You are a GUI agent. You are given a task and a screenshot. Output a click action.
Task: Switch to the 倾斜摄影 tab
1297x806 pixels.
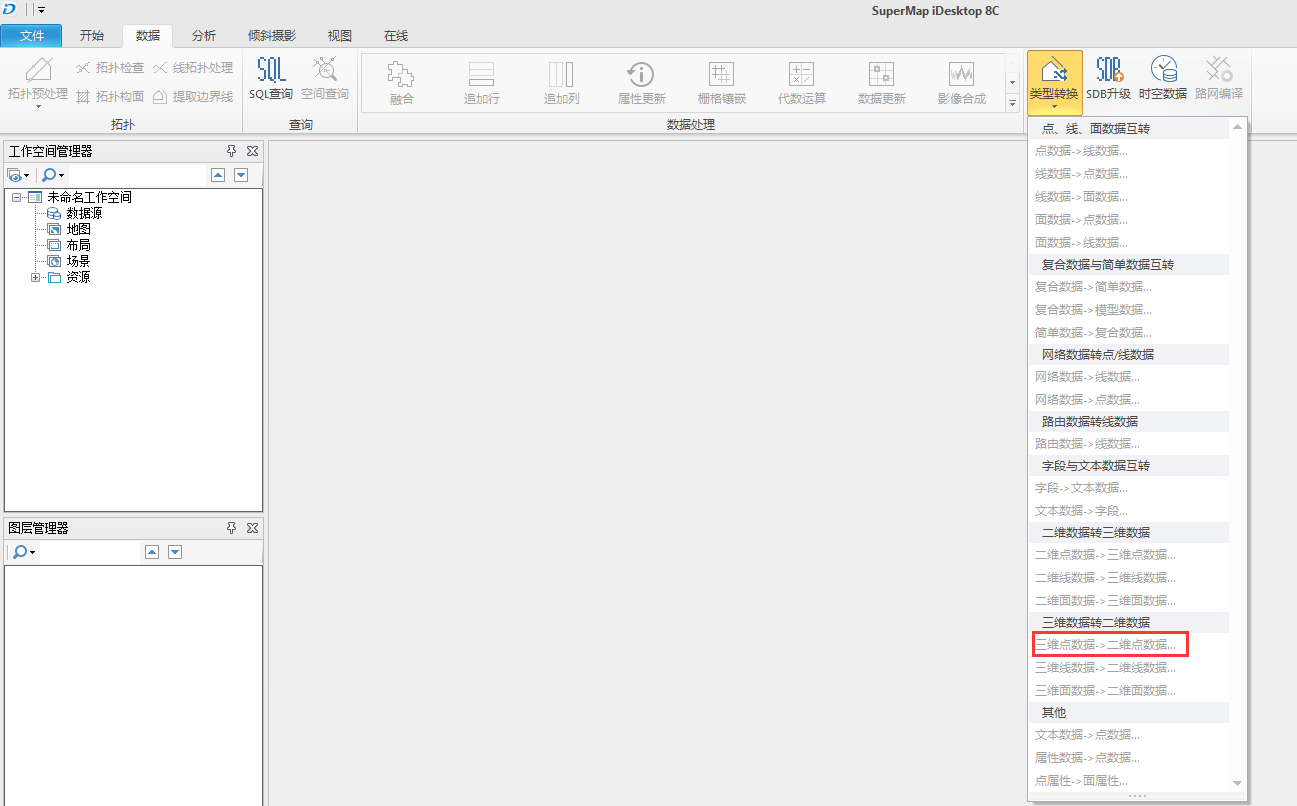click(x=272, y=35)
